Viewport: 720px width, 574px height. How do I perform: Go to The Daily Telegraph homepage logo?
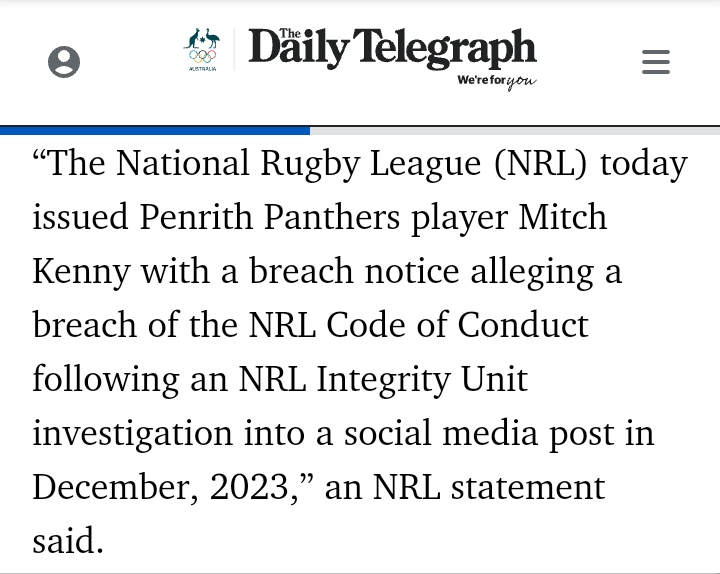392,49
